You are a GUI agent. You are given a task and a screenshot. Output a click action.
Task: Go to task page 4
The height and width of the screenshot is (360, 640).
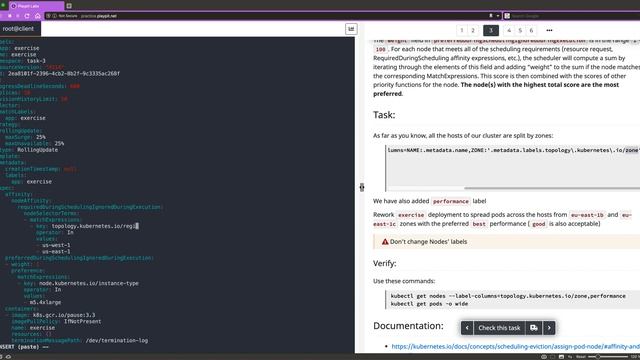point(509,30)
